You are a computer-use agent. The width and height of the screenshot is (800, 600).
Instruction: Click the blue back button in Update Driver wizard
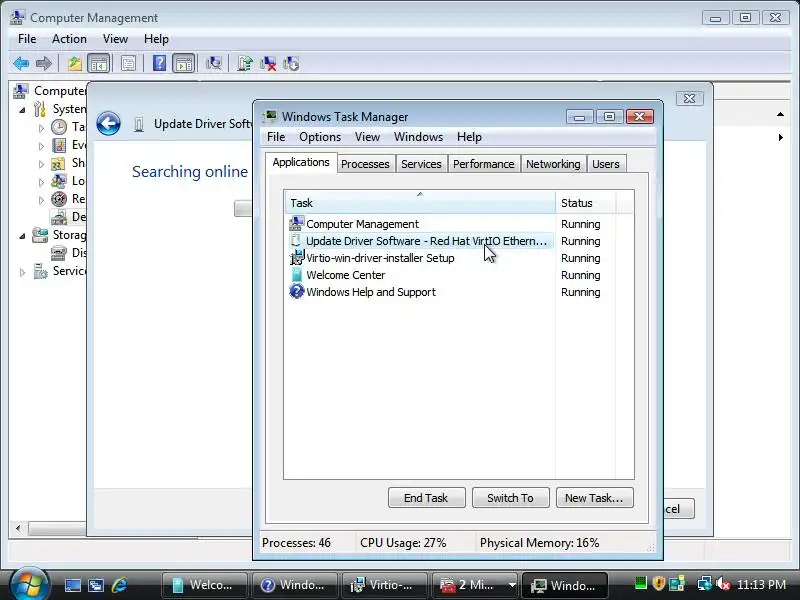(109, 123)
